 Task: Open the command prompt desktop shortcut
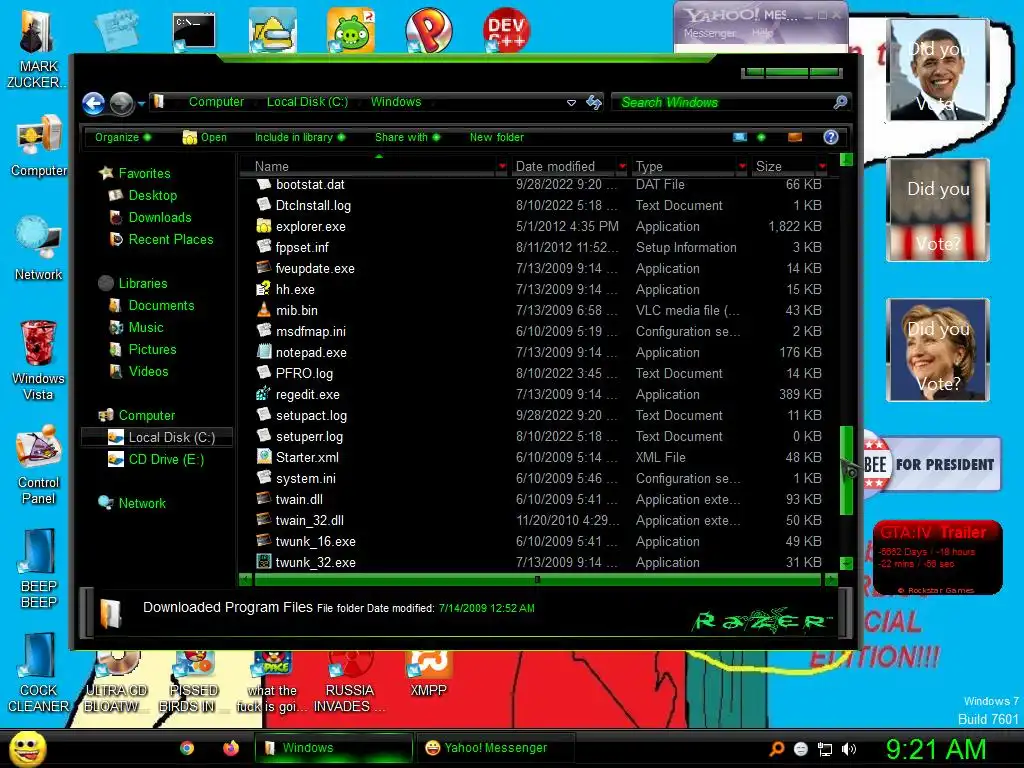point(195,31)
